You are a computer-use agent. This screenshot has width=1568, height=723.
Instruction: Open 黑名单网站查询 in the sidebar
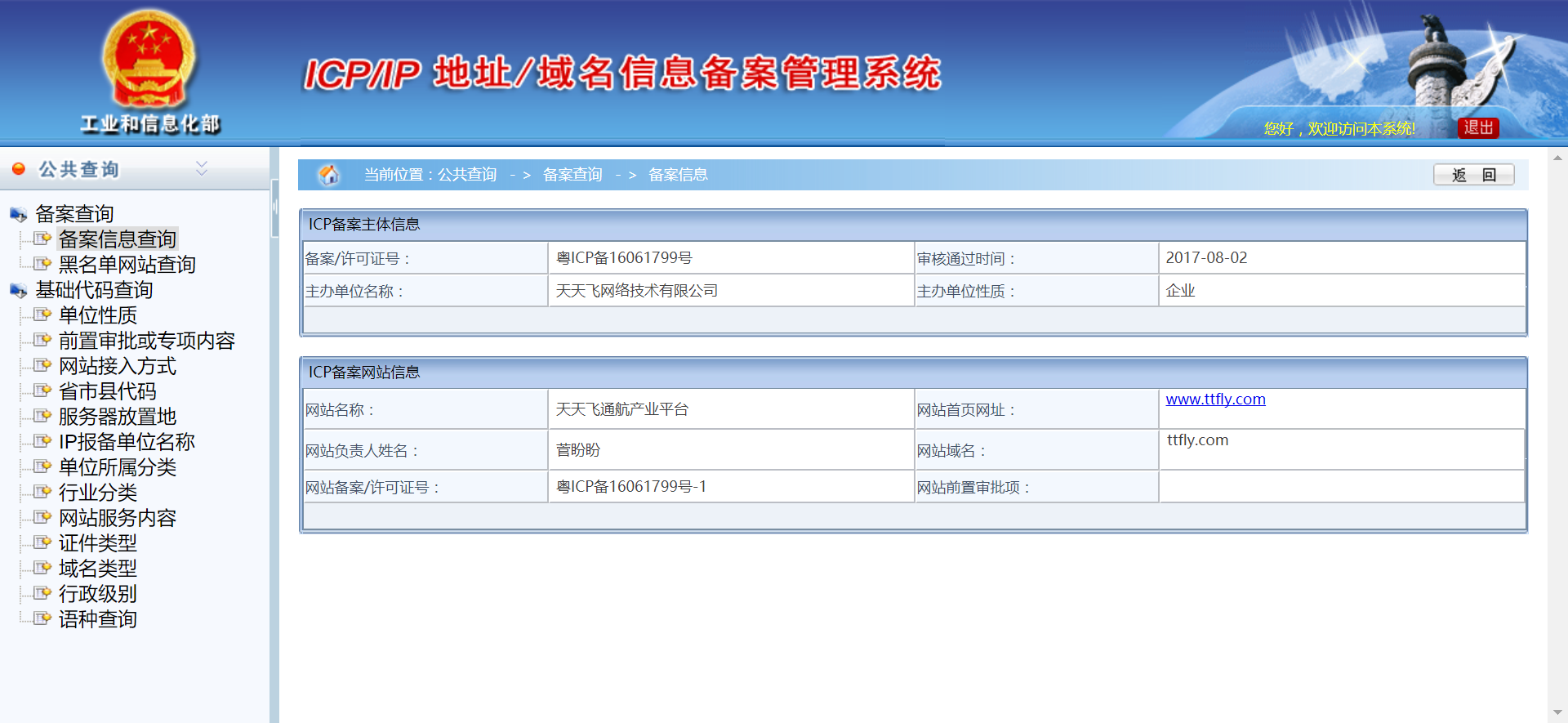tap(127, 264)
